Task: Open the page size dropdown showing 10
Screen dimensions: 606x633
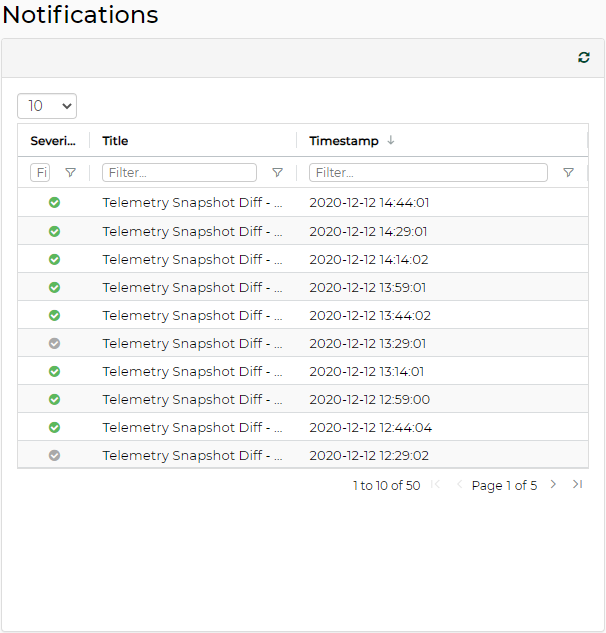Action: pyautogui.click(x=47, y=106)
